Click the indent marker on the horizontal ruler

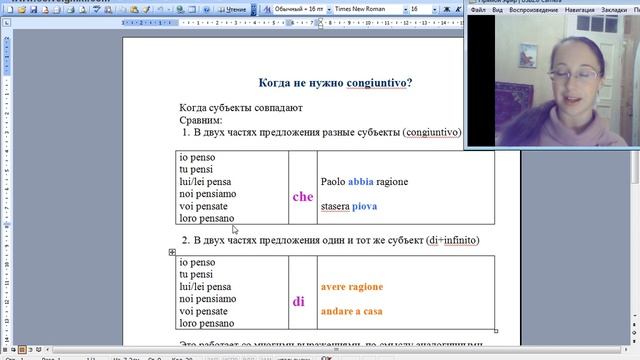click(x=320, y=23)
